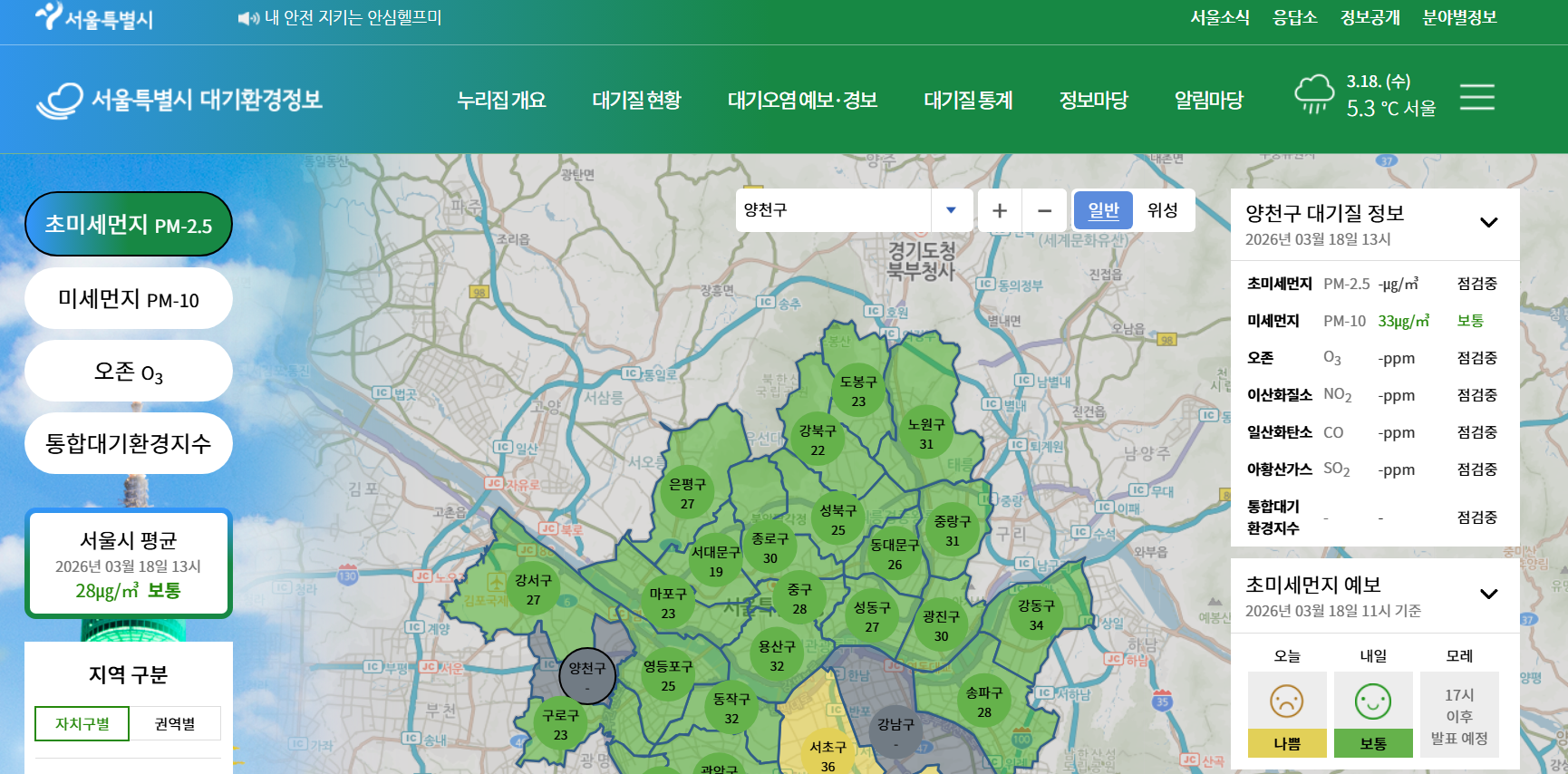Select 강동구 marker showing 34
1568x774 pixels.
pyautogui.click(x=1036, y=614)
